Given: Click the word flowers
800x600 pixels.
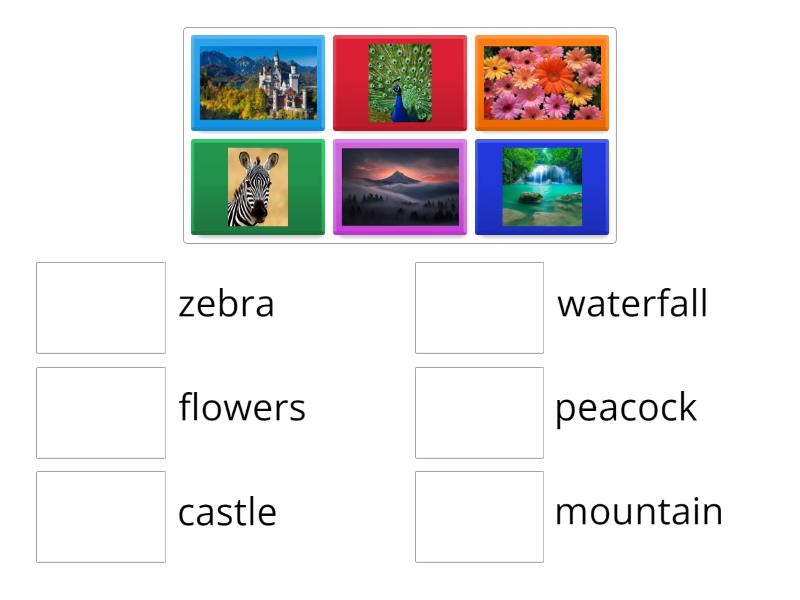Looking at the screenshot, I should tap(242, 407).
